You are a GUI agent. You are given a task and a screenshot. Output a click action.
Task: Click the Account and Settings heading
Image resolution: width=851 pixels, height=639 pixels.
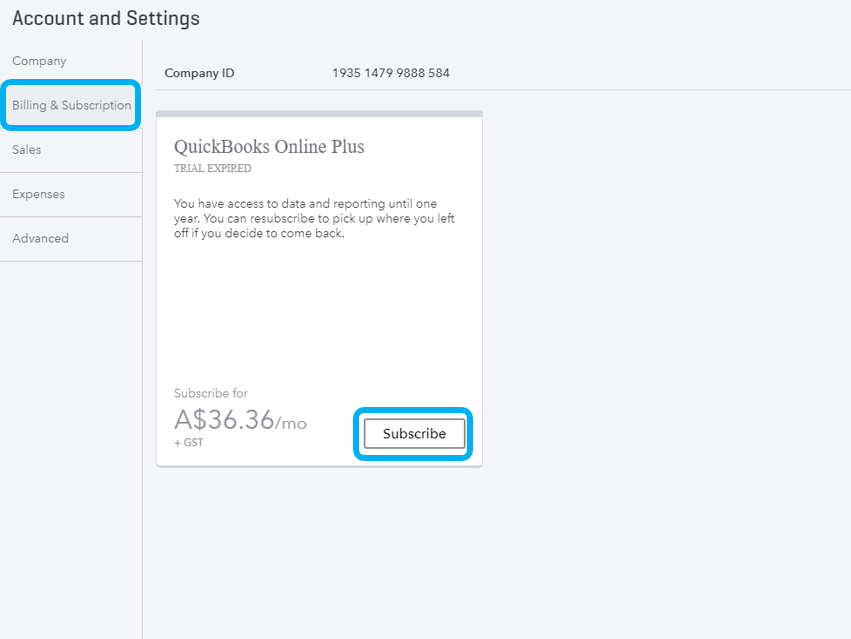pos(106,18)
